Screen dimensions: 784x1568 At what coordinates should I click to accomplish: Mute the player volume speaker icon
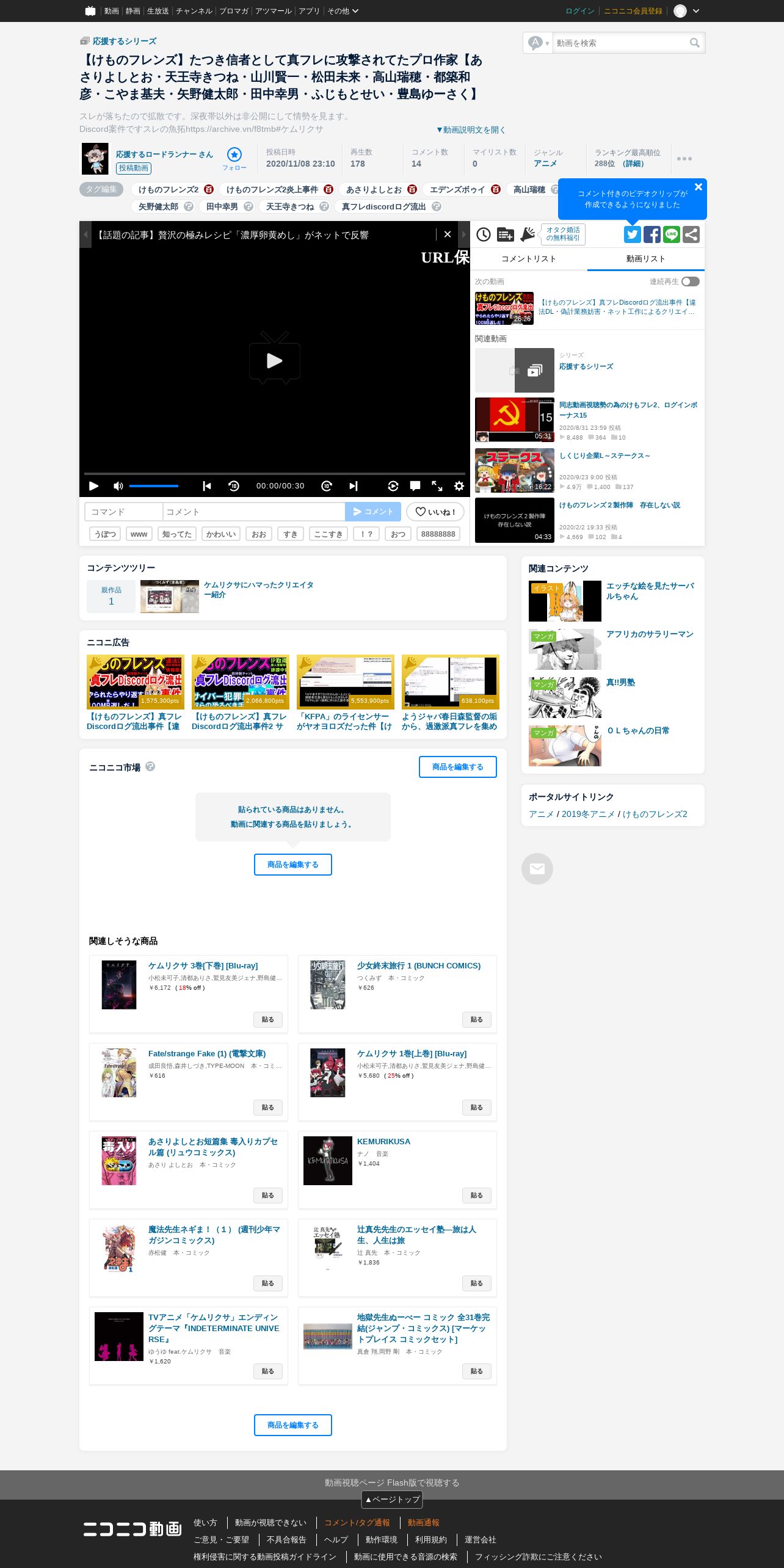pos(118,486)
